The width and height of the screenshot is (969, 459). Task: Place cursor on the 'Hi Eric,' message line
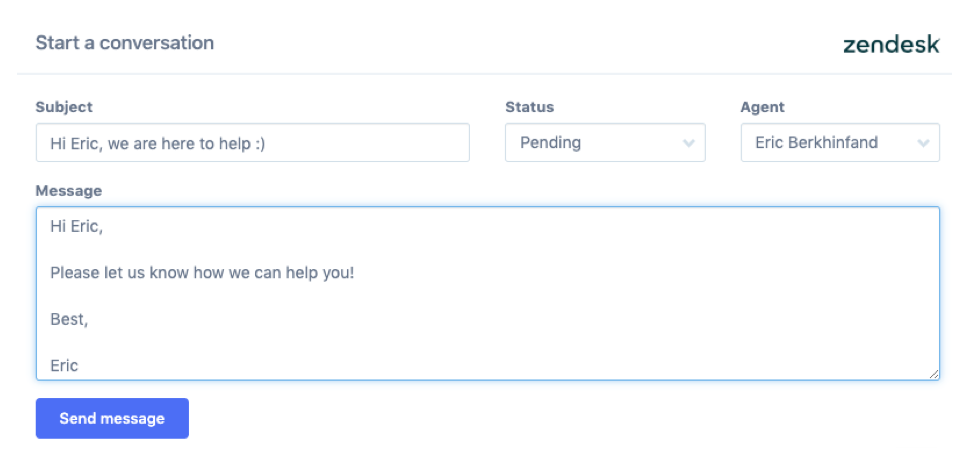tap(77, 227)
